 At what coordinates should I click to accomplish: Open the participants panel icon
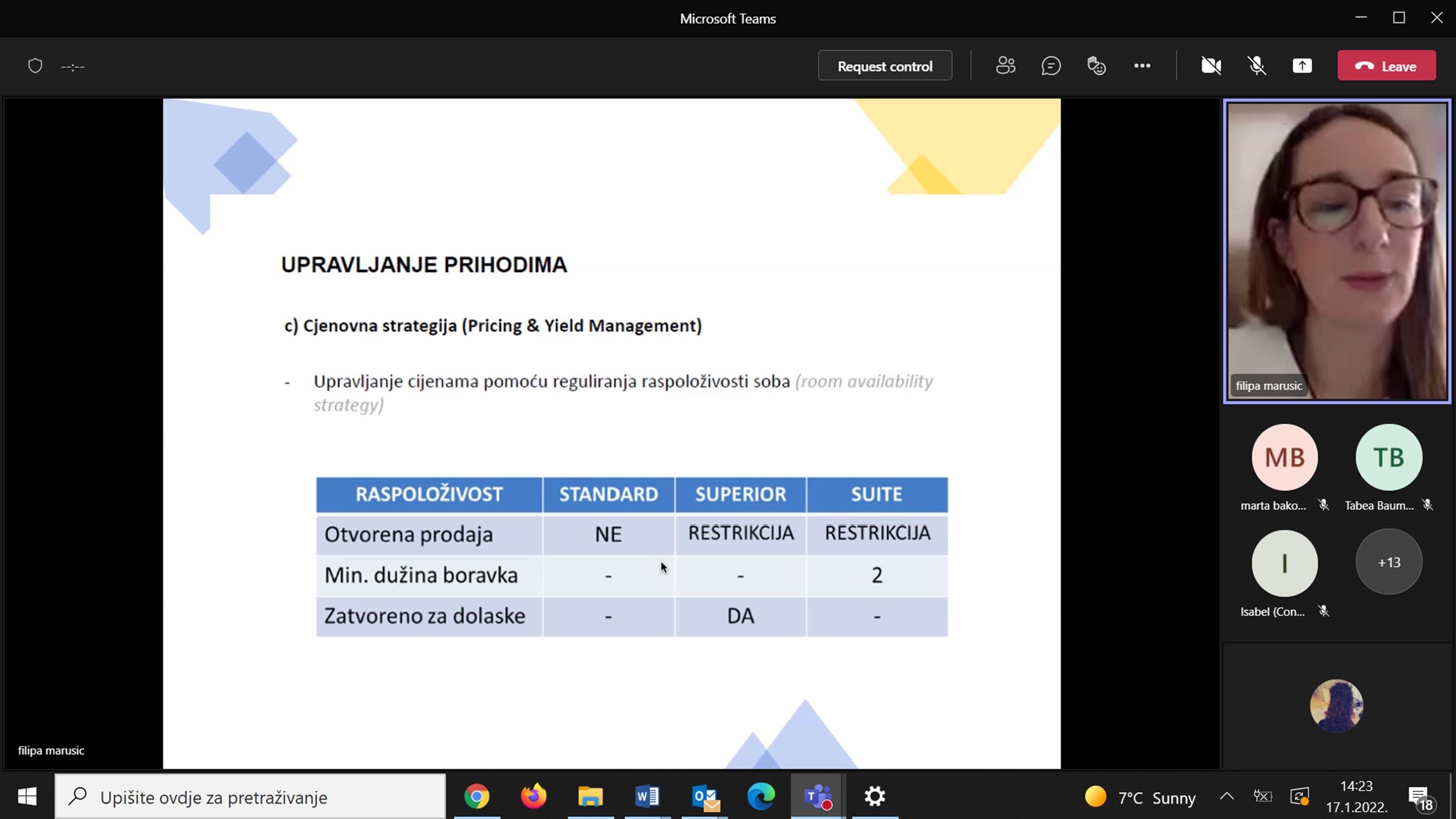tap(1006, 66)
